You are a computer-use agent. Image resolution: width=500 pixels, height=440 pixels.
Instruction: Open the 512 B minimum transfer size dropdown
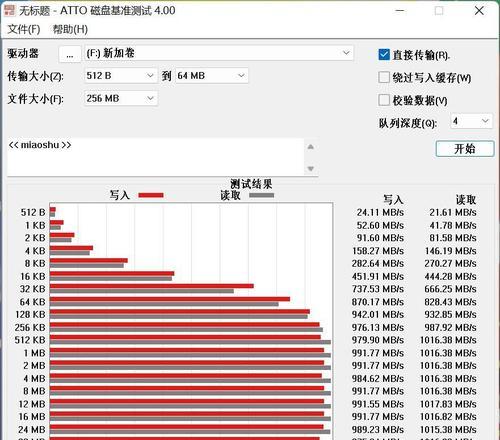point(120,76)
